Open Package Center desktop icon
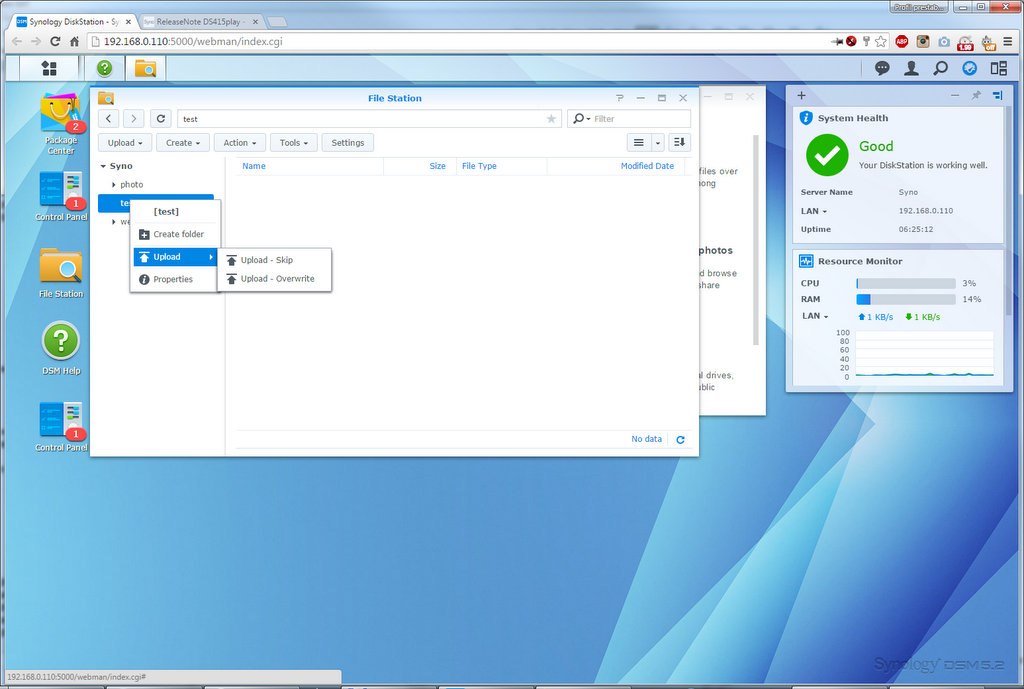The image size is (1024, 689). pyautogui.click(x=61, y=124)
